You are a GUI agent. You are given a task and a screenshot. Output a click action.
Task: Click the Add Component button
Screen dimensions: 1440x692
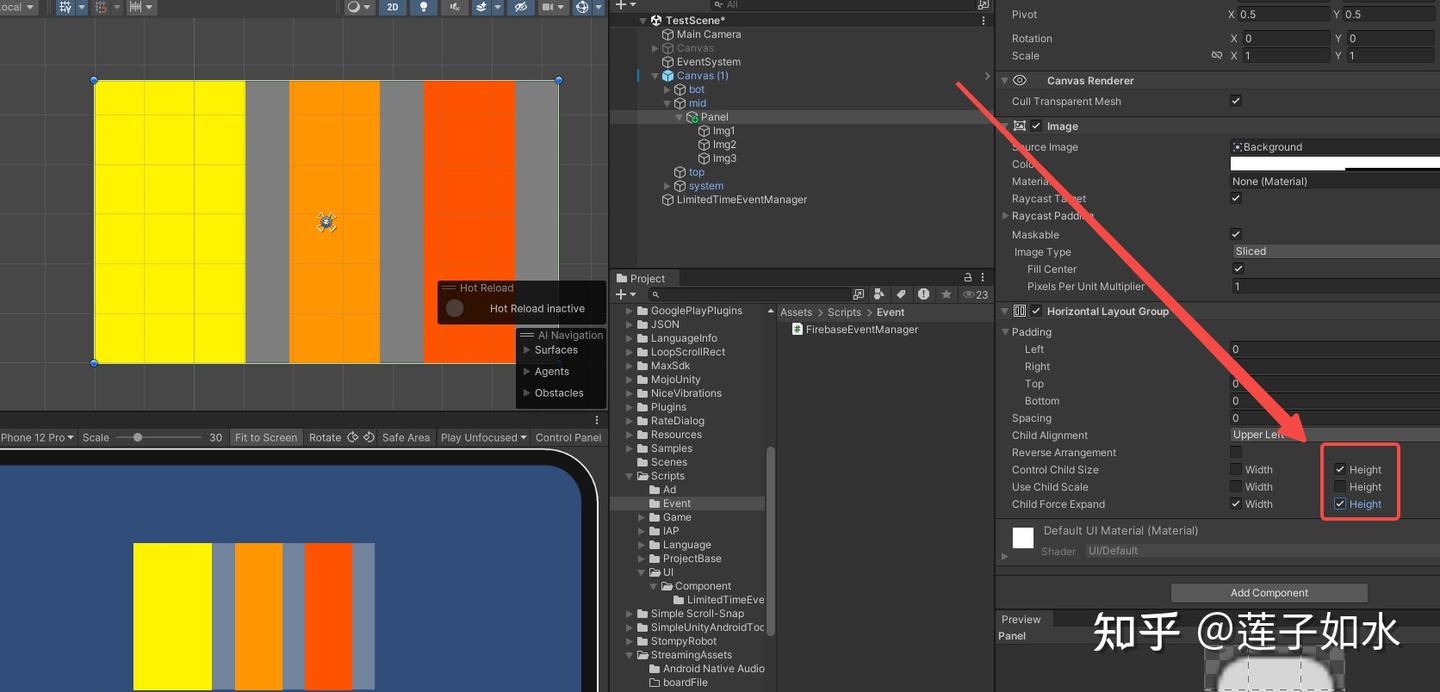[1269, 593]
